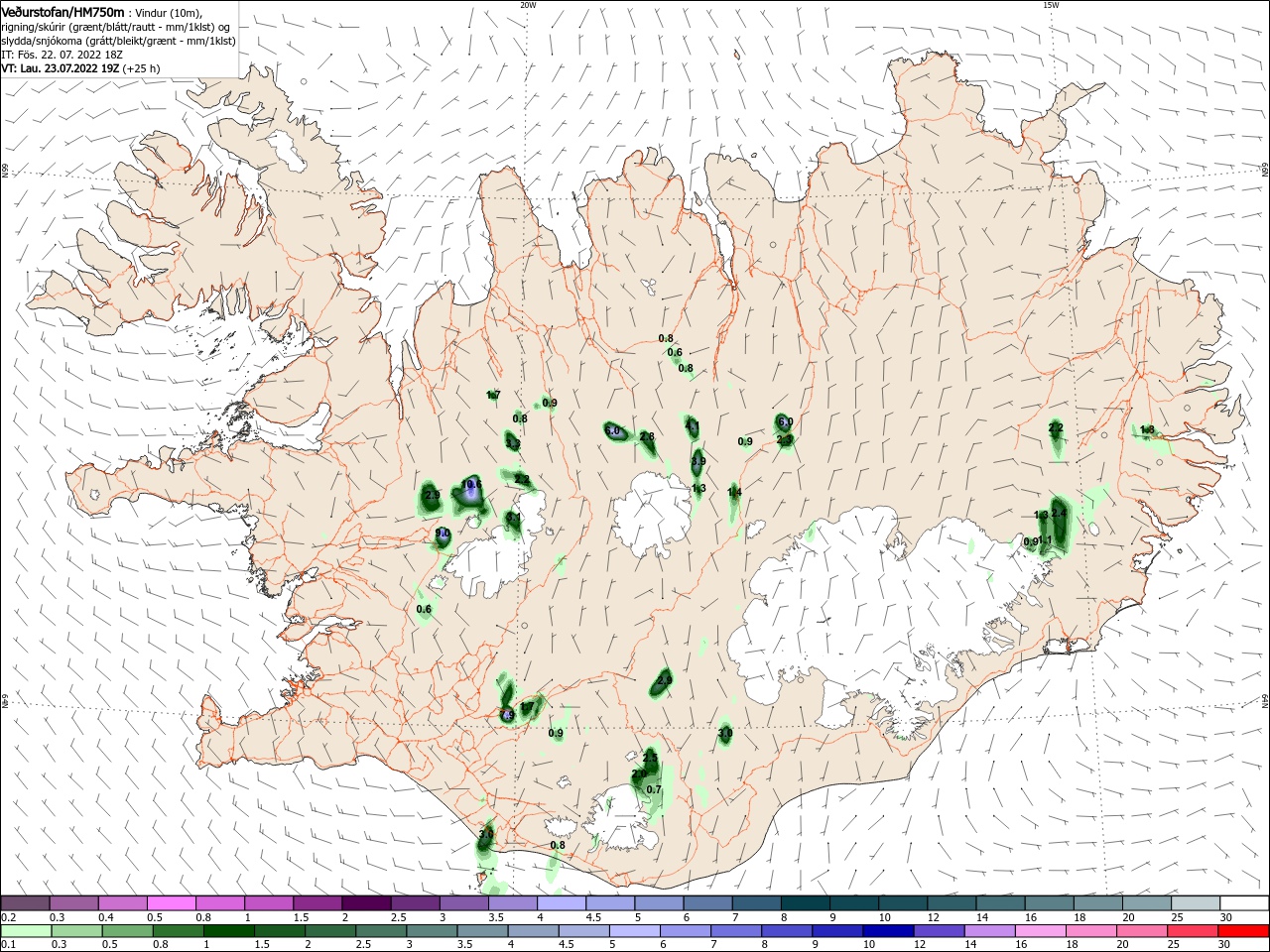This screenshot has height=952, width=1270.
Task: Click the Veðurstofan/HM750m title text
Action: tap(63, 12)
